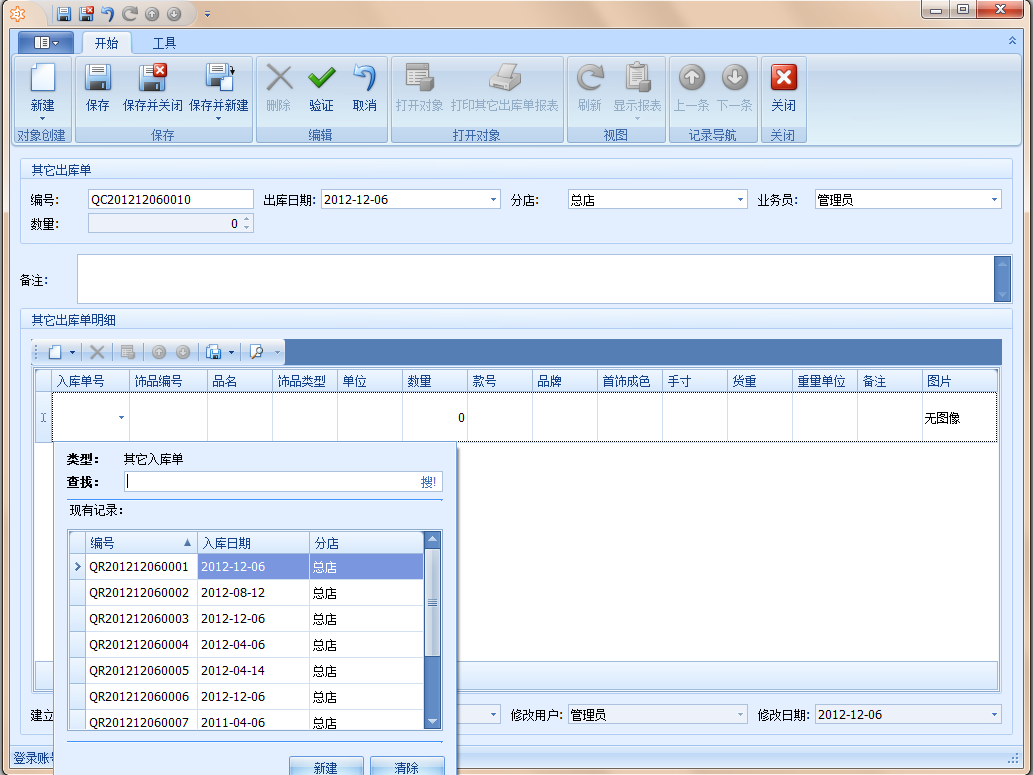Click lookup list scroll down arrow
The height and width of the screenshot is (775, 1033).
pyautogui.click(x=432, y=722)
